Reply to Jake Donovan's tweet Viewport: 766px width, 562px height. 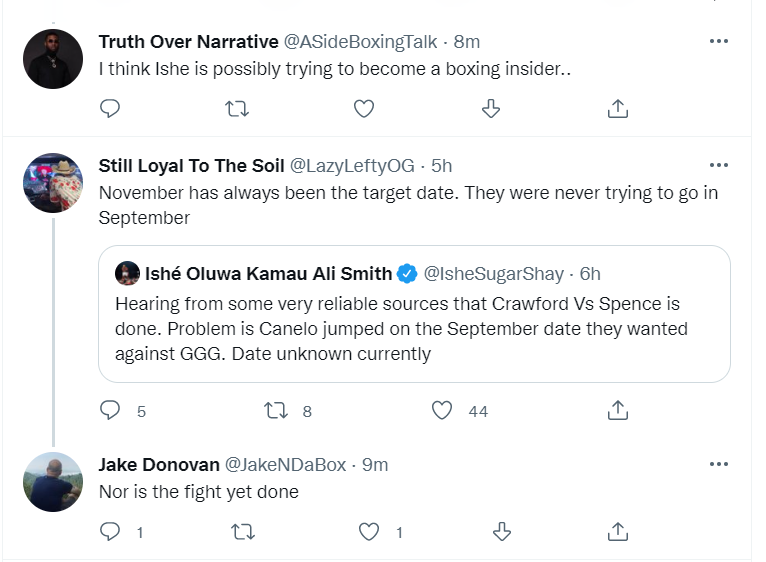(x=111, y=532)
